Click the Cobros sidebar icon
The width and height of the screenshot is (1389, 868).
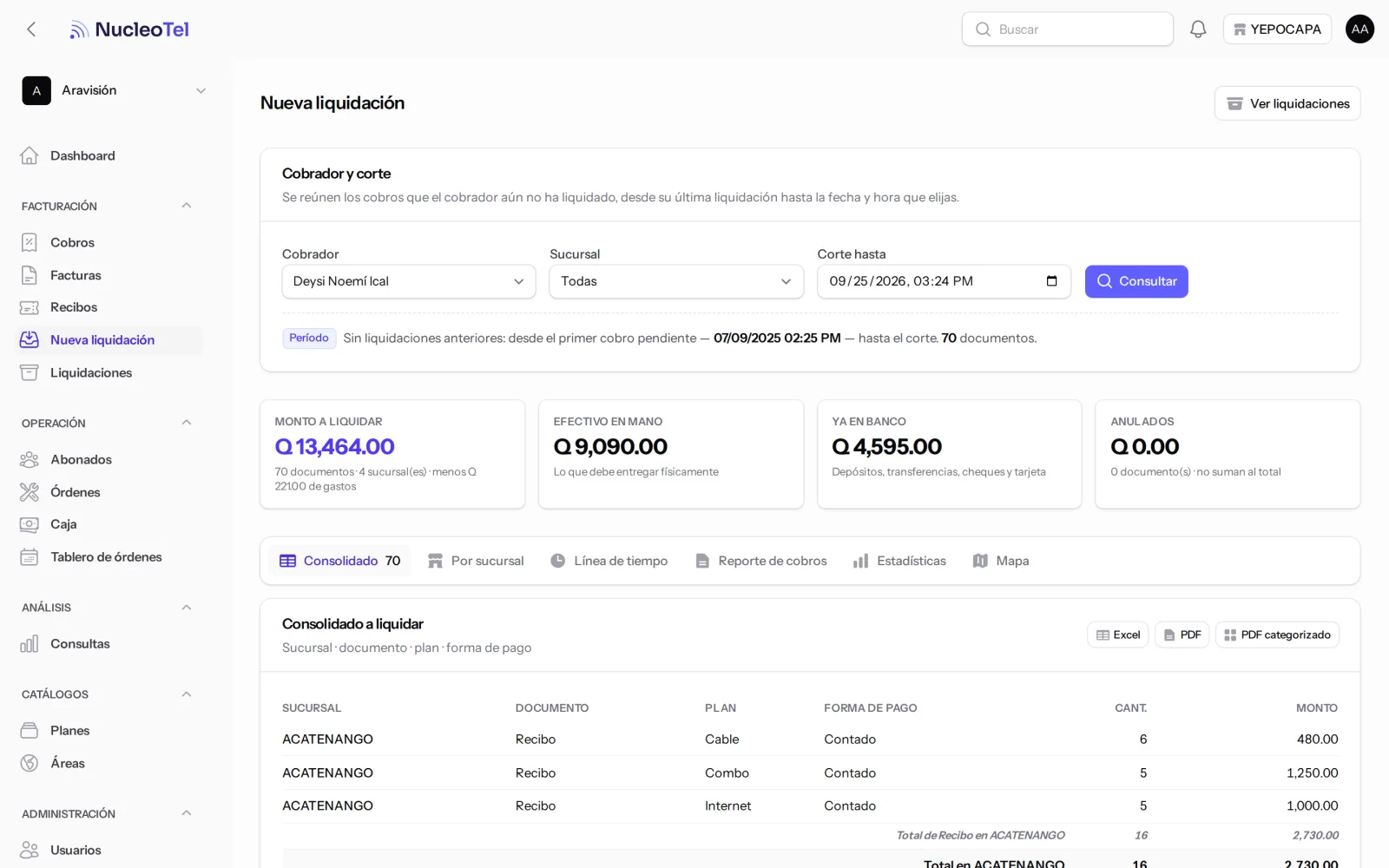tap(30, 242)
